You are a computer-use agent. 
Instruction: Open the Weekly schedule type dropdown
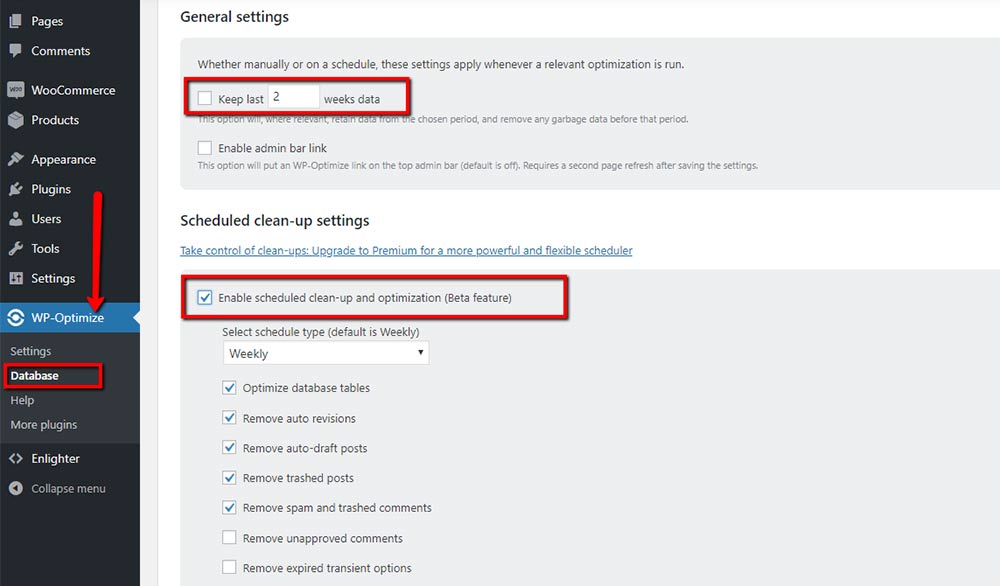click(x=326, y=353)
